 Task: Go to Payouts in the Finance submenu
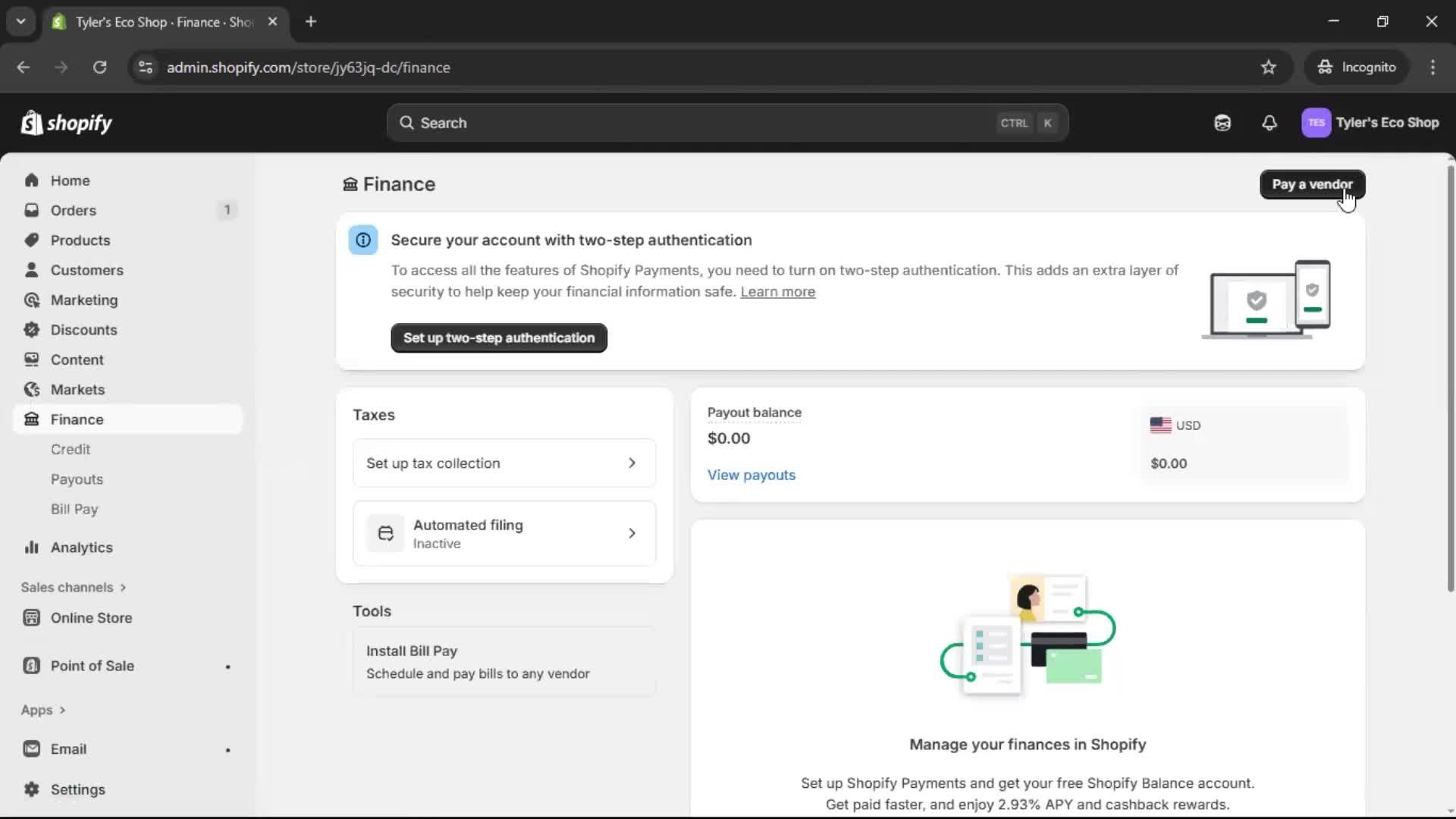pos(77,479)
